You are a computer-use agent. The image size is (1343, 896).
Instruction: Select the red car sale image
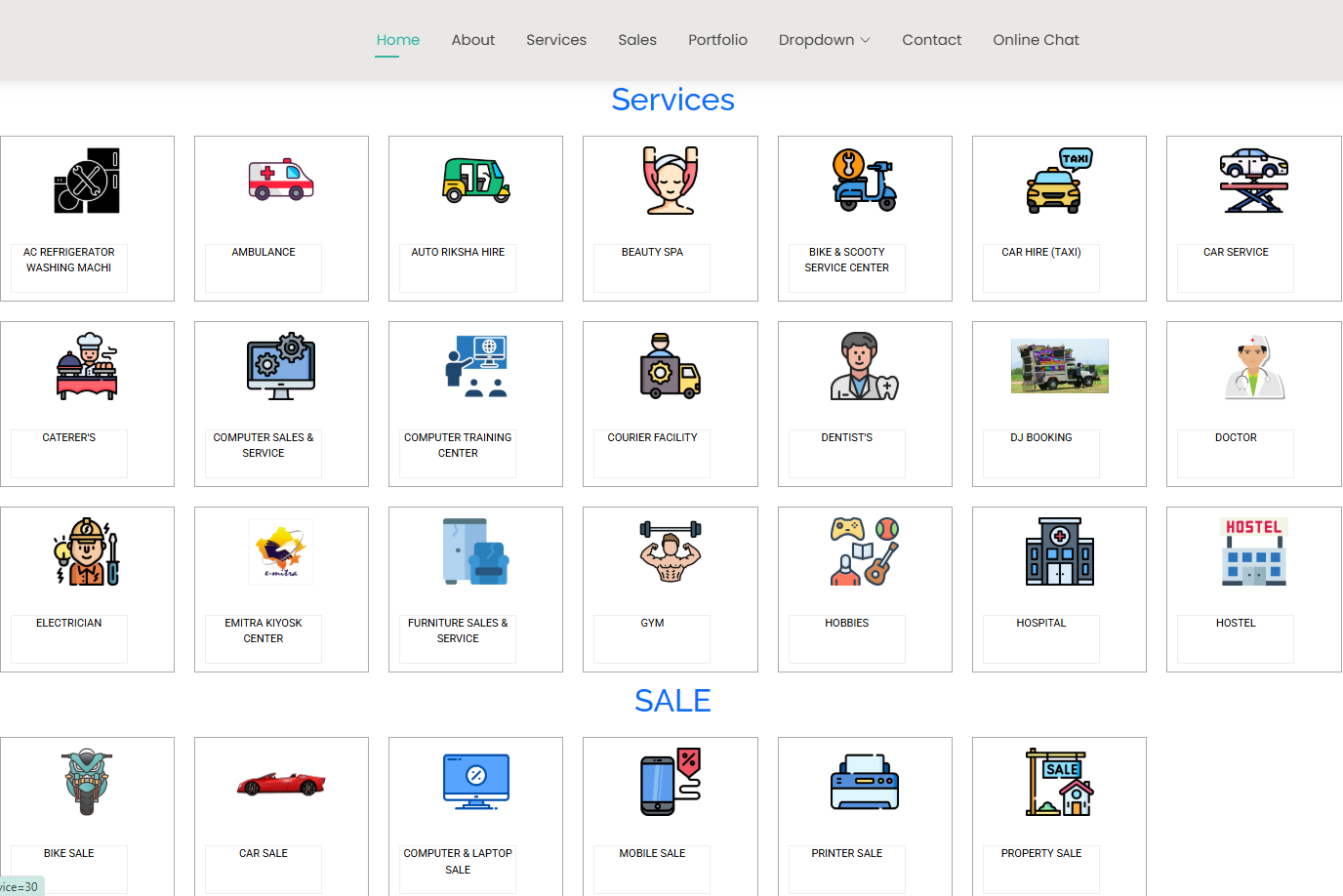tap(281, 783)
